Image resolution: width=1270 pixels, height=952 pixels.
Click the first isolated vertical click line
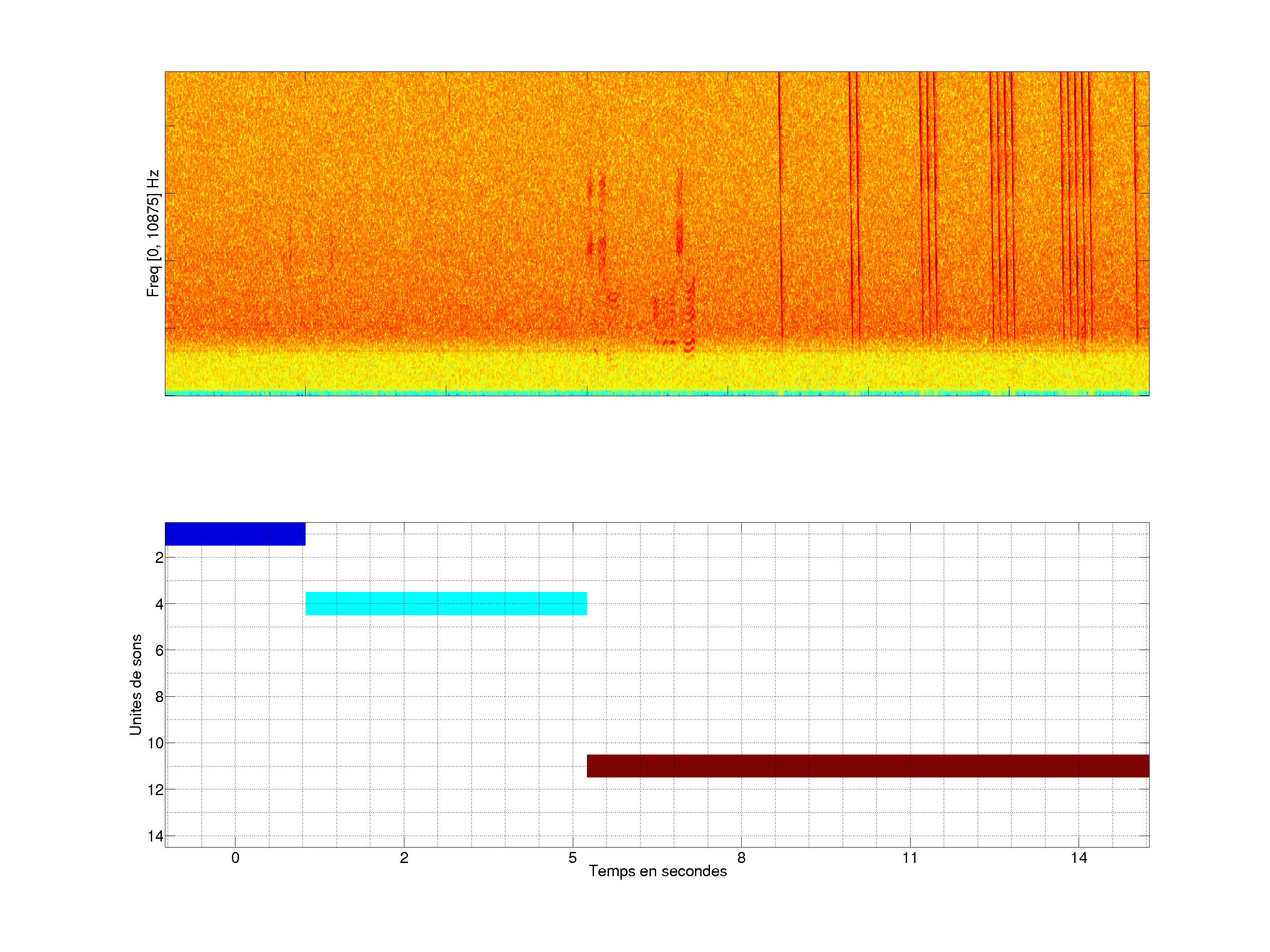click(x=780, y=201)
